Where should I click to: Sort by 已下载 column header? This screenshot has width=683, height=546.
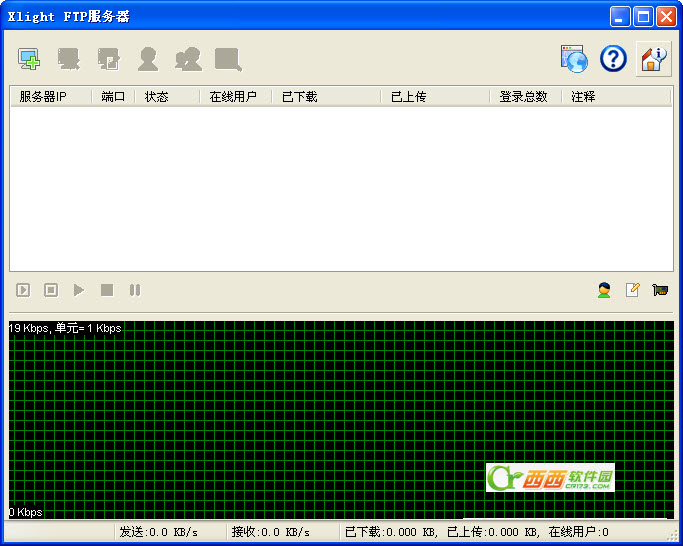pyautogui.click(x=326, y=97)
